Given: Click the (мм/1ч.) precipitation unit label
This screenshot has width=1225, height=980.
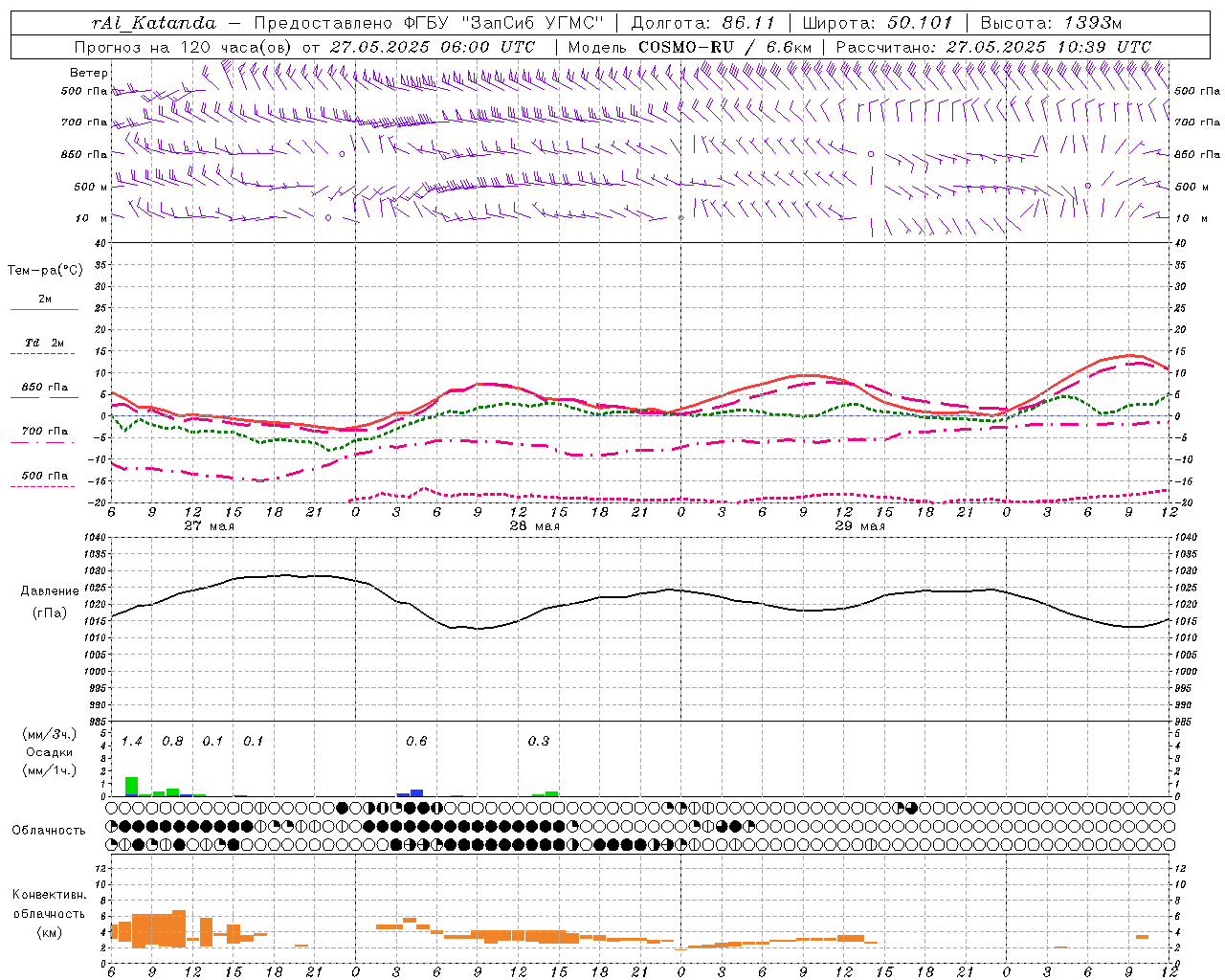Looking at the screenshot, I should (49, 770).
